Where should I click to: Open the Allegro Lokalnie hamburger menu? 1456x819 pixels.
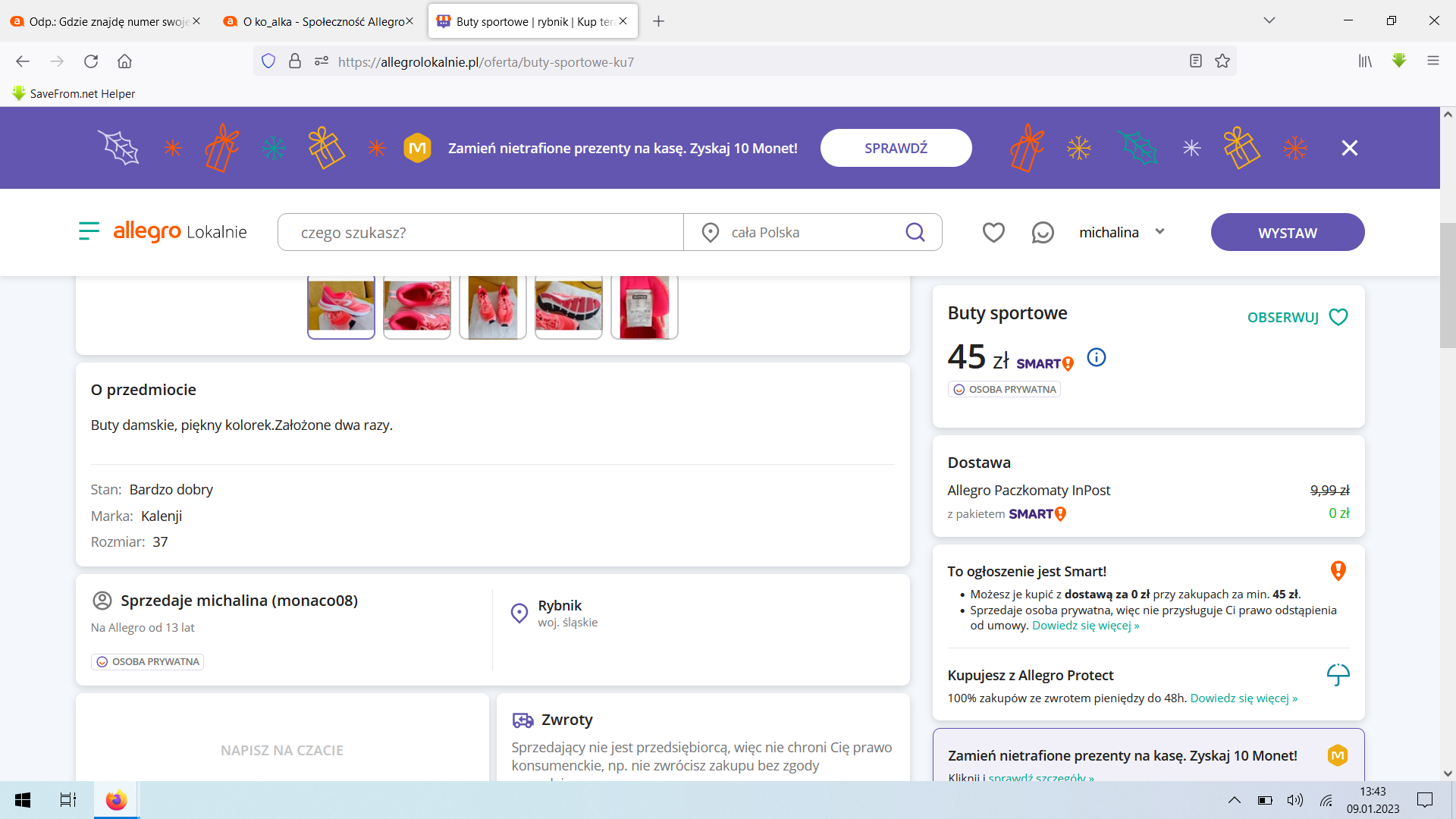tap(89, 231)
